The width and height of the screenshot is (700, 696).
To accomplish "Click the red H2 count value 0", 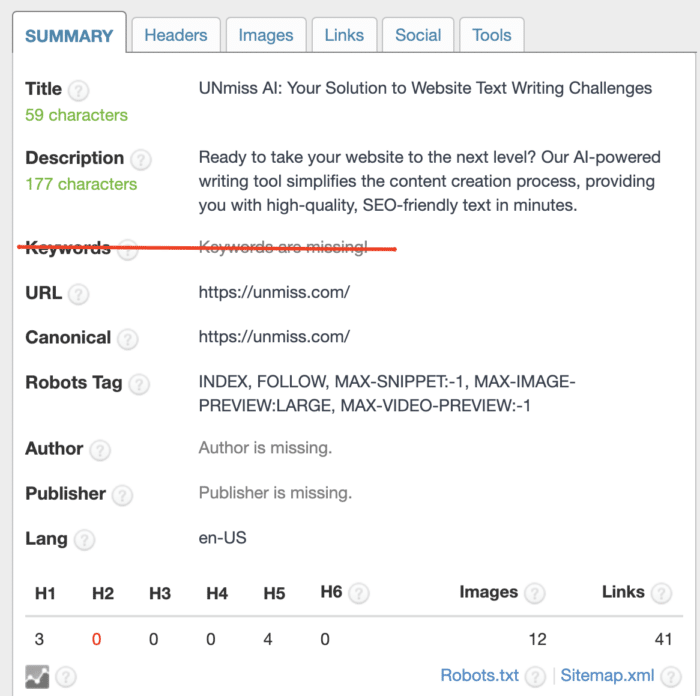I will pyautogui.click(x=96, y=639).
